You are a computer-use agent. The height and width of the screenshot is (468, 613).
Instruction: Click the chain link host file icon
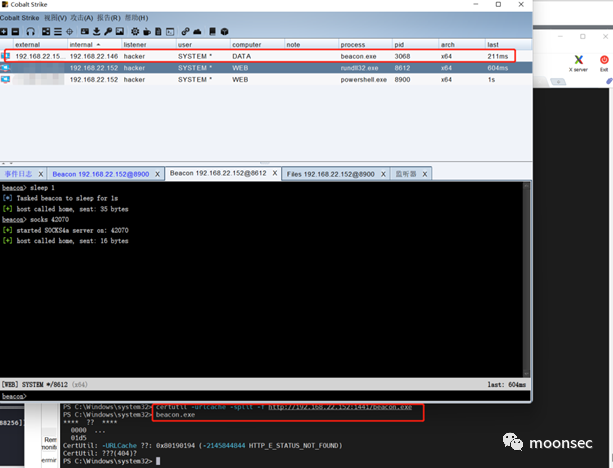[185, 32]
